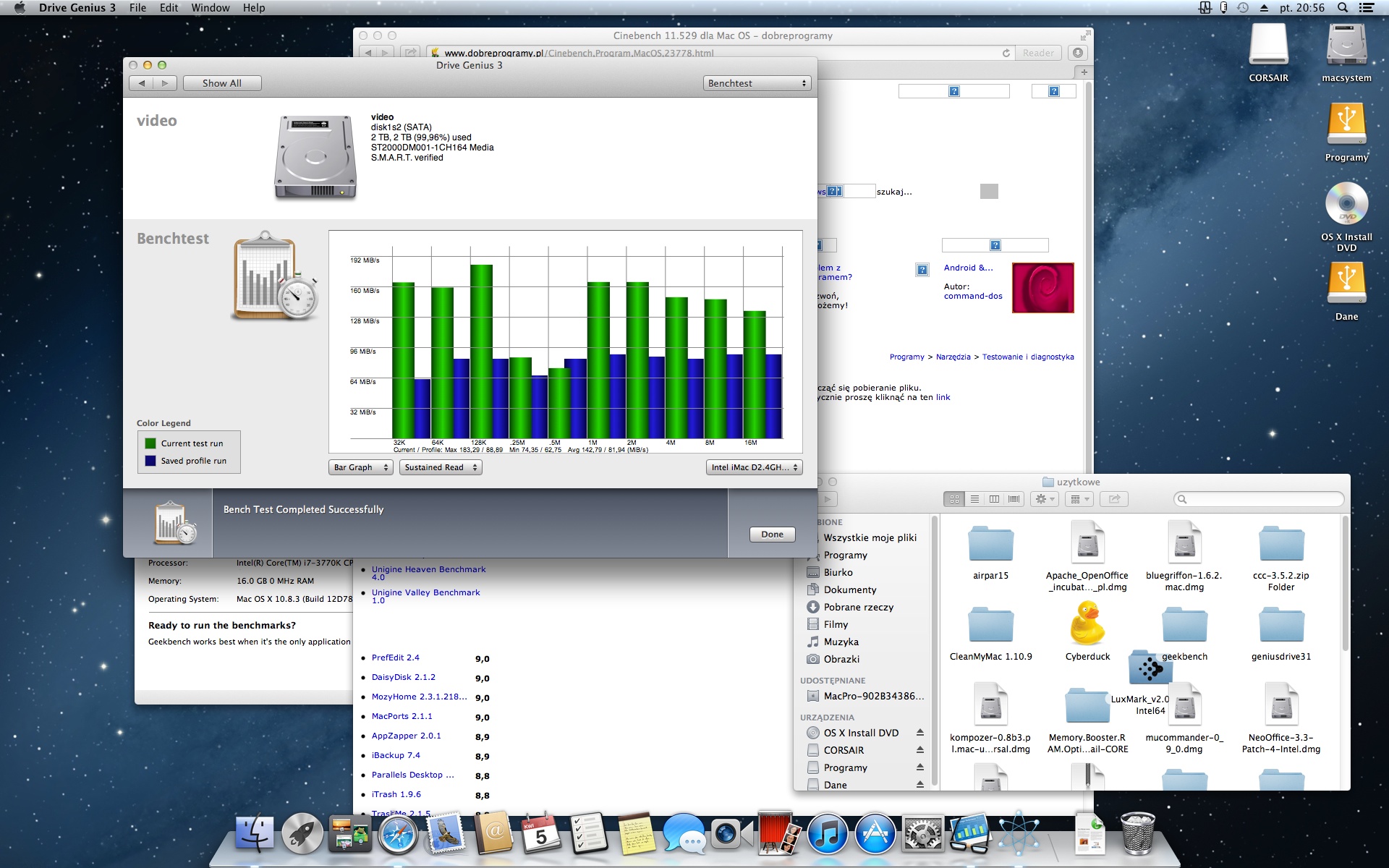The image size is (1389, 868).
Task: Select the Cyberduck app icon in Finder
Action: [1087, 624]
